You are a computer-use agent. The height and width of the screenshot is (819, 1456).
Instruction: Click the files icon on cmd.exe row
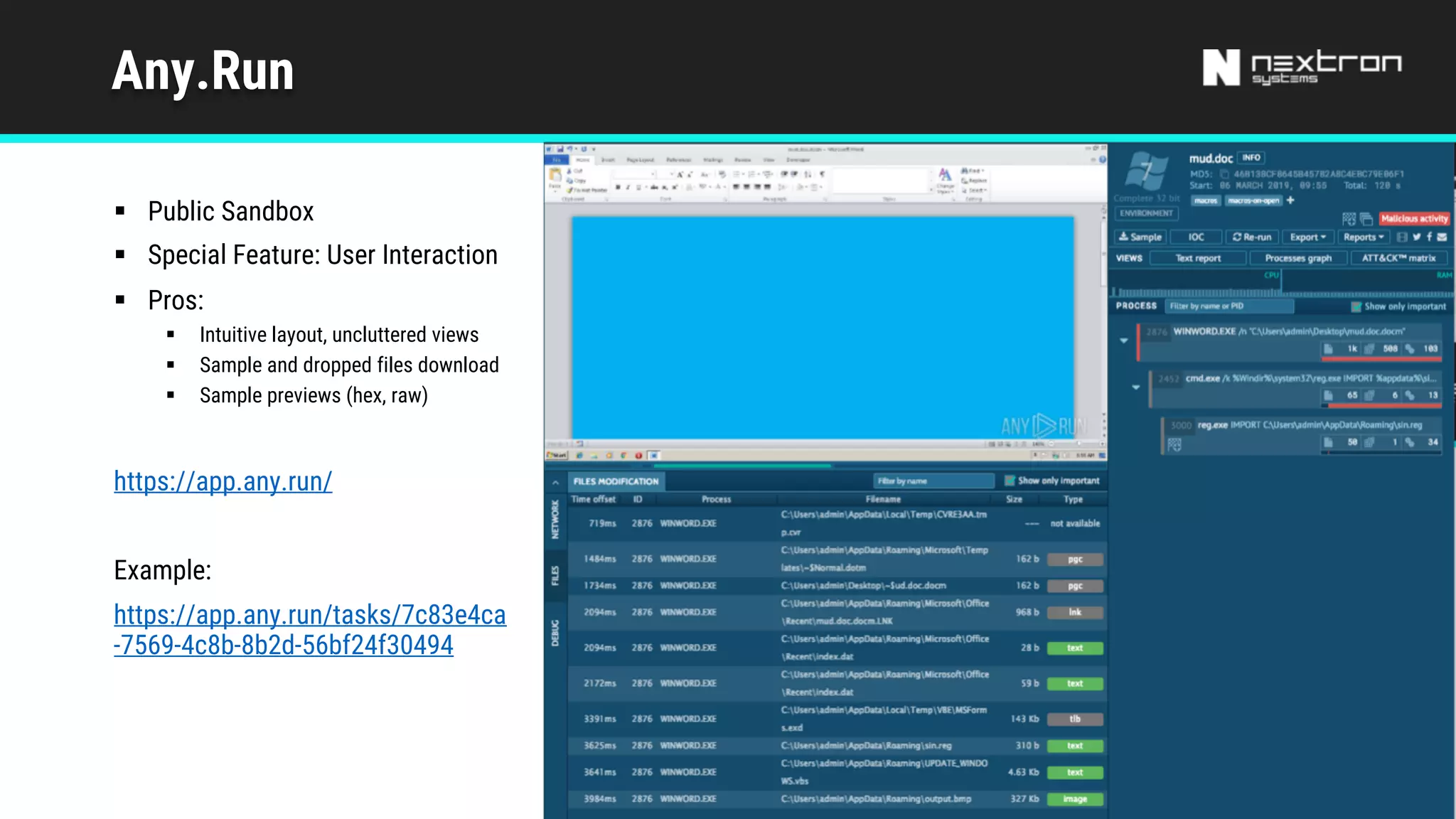(1327, 395)
